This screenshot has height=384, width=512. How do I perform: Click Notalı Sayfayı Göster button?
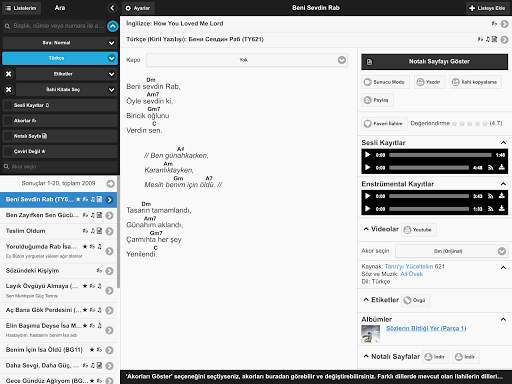coord(434,62)
